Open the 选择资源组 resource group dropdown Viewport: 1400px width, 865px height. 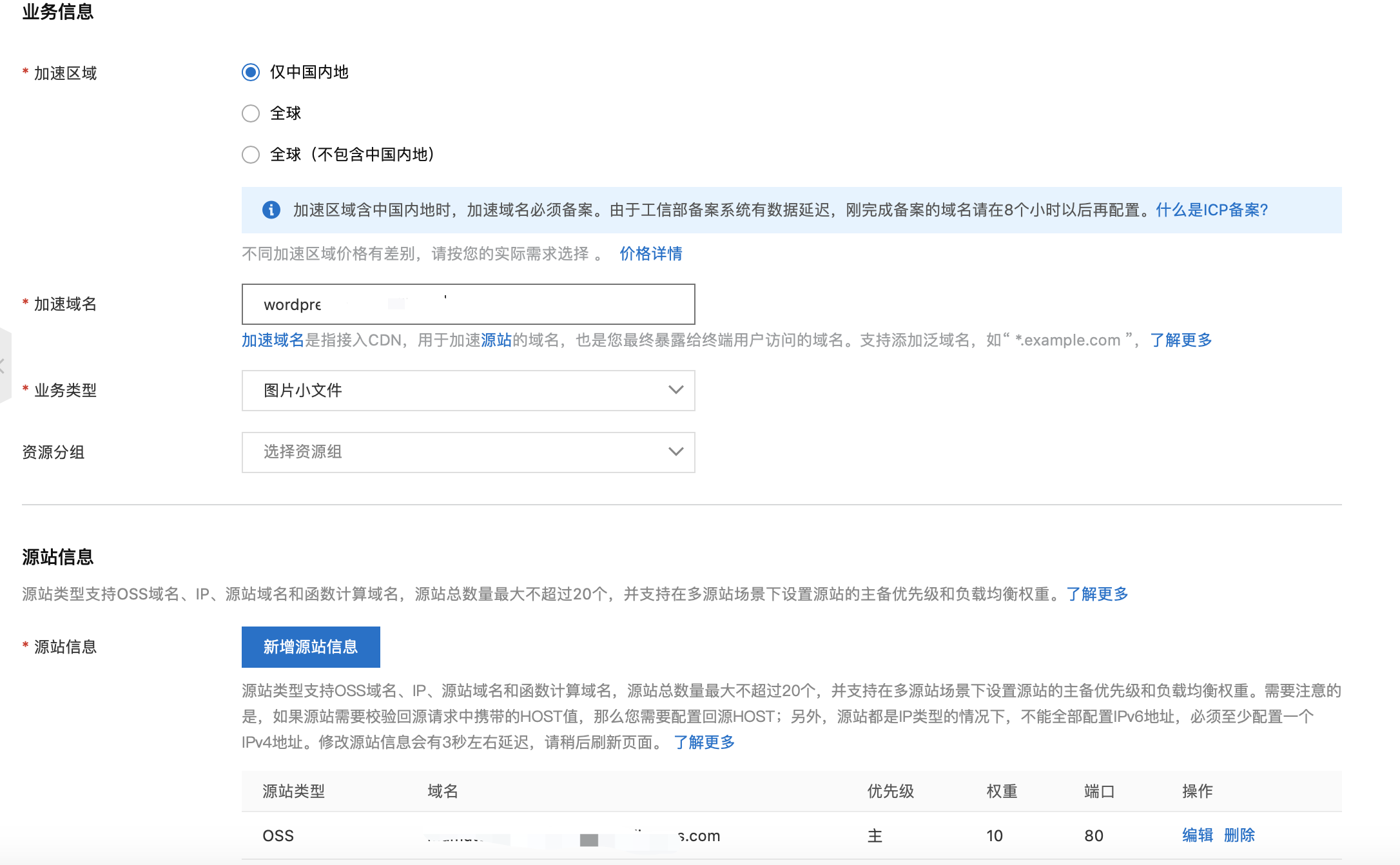pos(469,452)
